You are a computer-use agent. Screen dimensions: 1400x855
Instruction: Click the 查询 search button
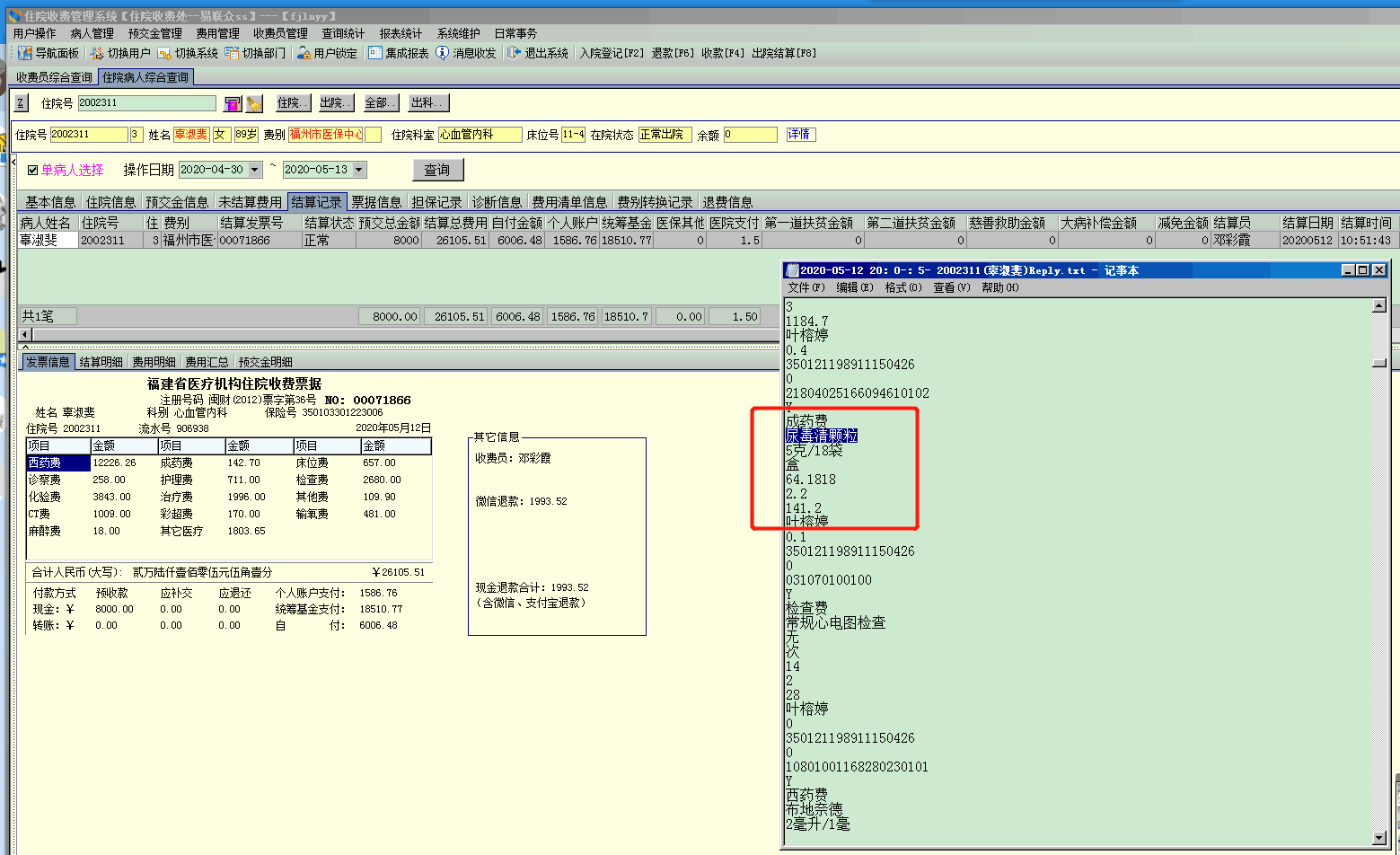(x=437, y=170)
